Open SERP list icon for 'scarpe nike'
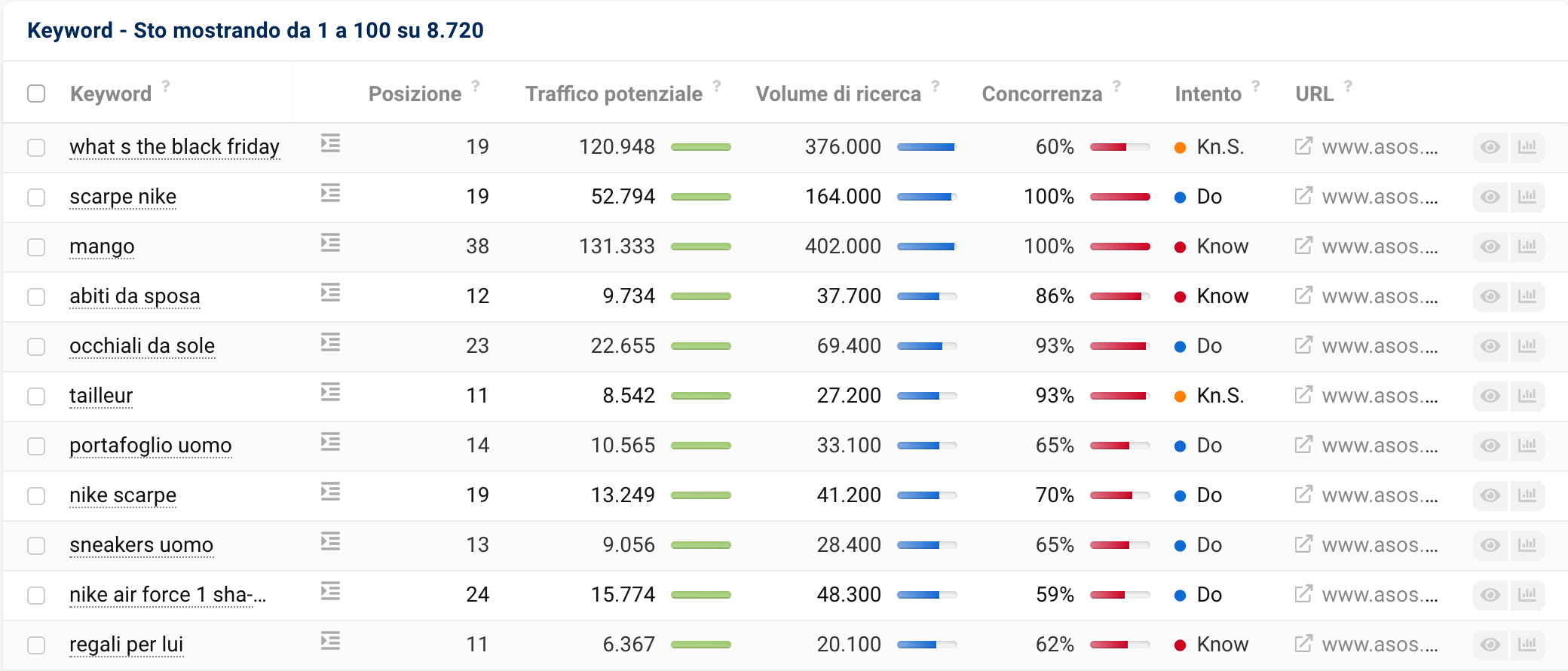Viewport: 1568px width, 671px height. coord(330,193)
